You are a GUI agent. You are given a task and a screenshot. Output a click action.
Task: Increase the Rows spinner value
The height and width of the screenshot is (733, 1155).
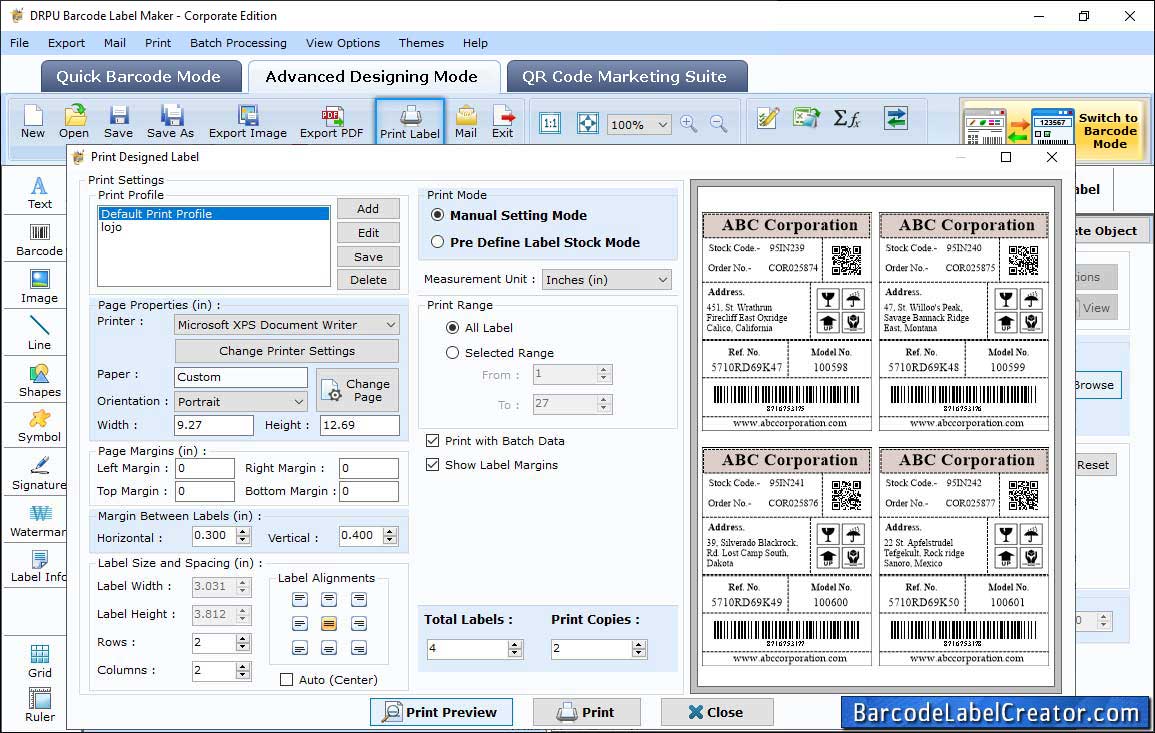point(243,639)
